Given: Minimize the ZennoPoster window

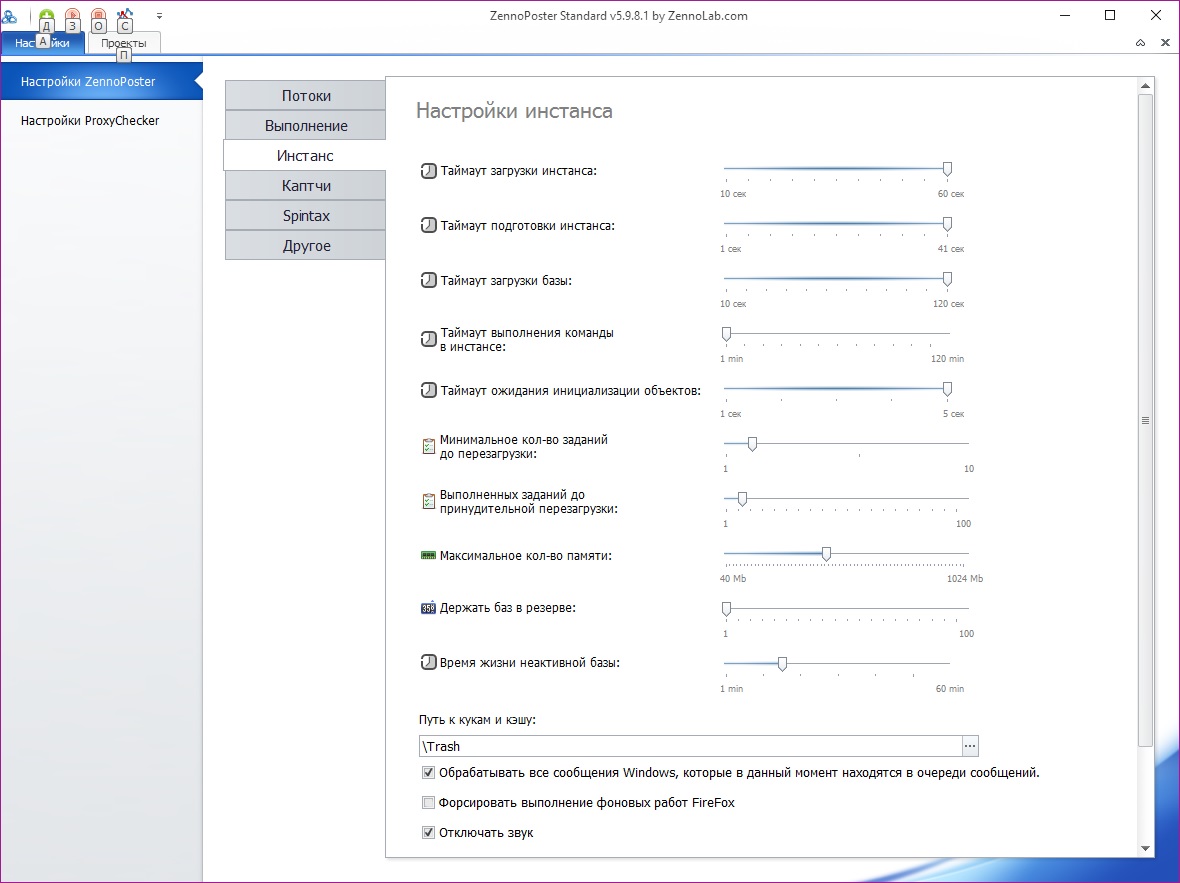Looking at the screenshot, I should pos(1065,15).
